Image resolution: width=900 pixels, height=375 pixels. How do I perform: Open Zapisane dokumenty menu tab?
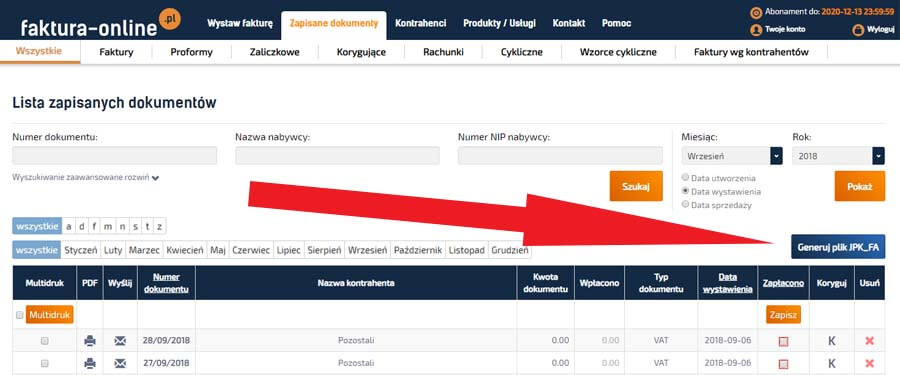coord(333,24)
